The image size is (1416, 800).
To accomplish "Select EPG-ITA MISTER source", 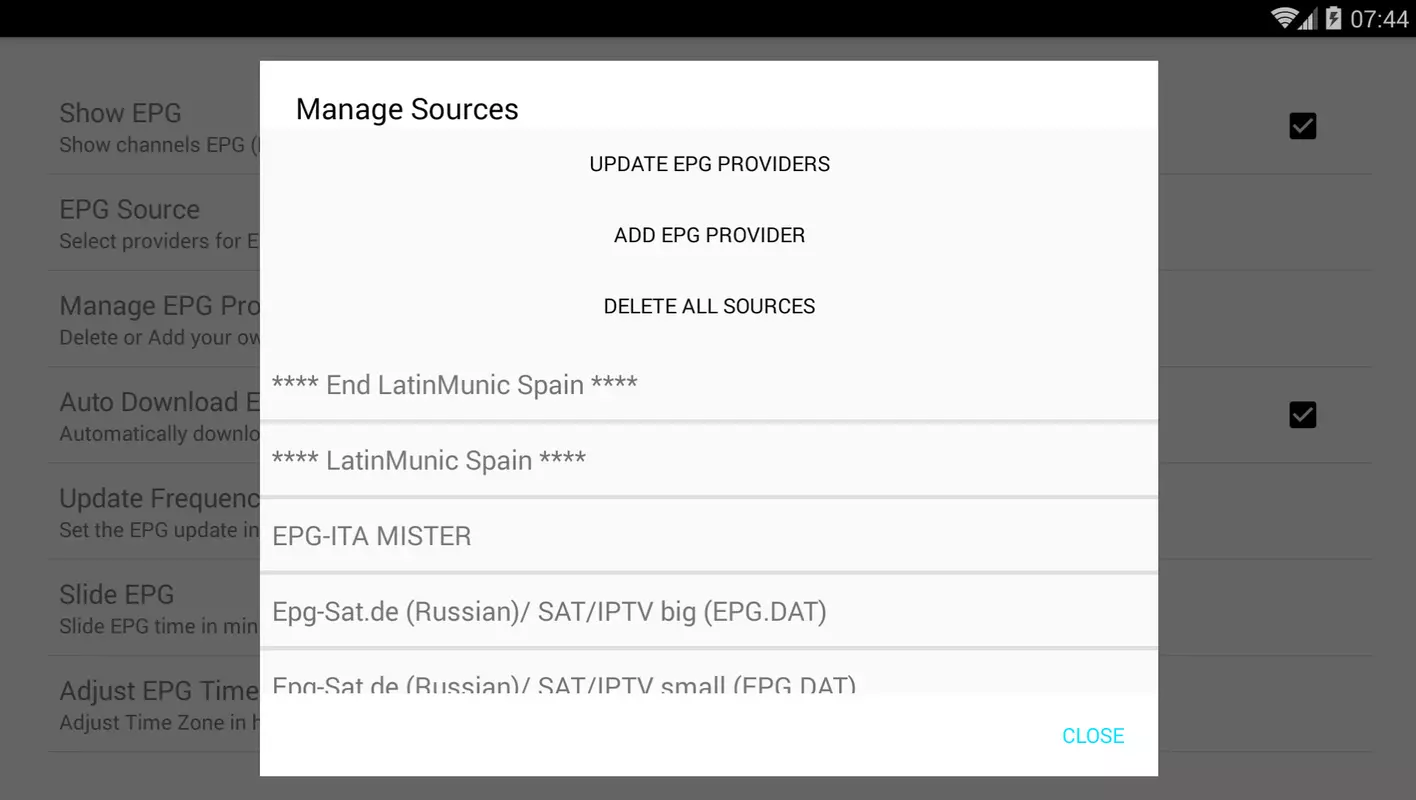I will tap(709, 536).
